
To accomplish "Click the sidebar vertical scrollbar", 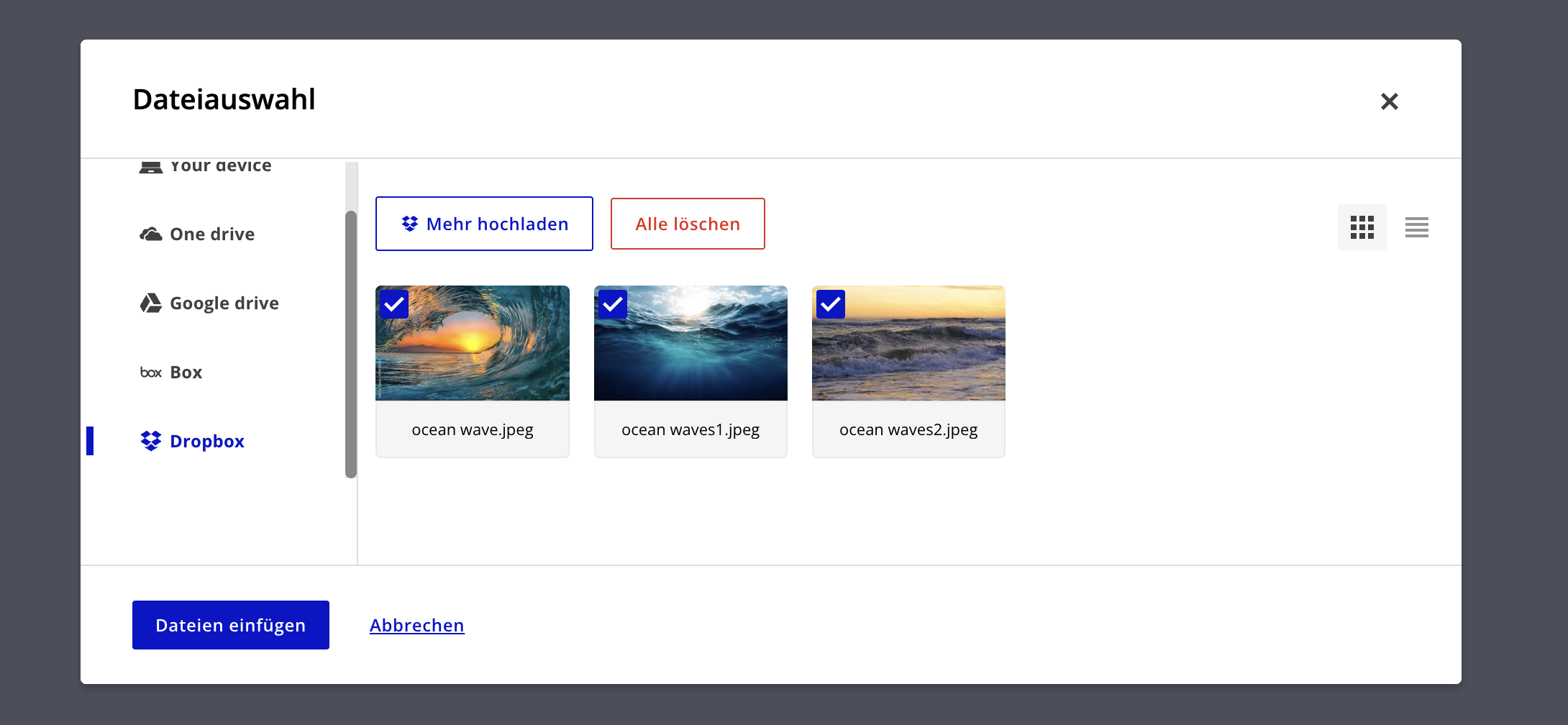I will click(351, 344).
